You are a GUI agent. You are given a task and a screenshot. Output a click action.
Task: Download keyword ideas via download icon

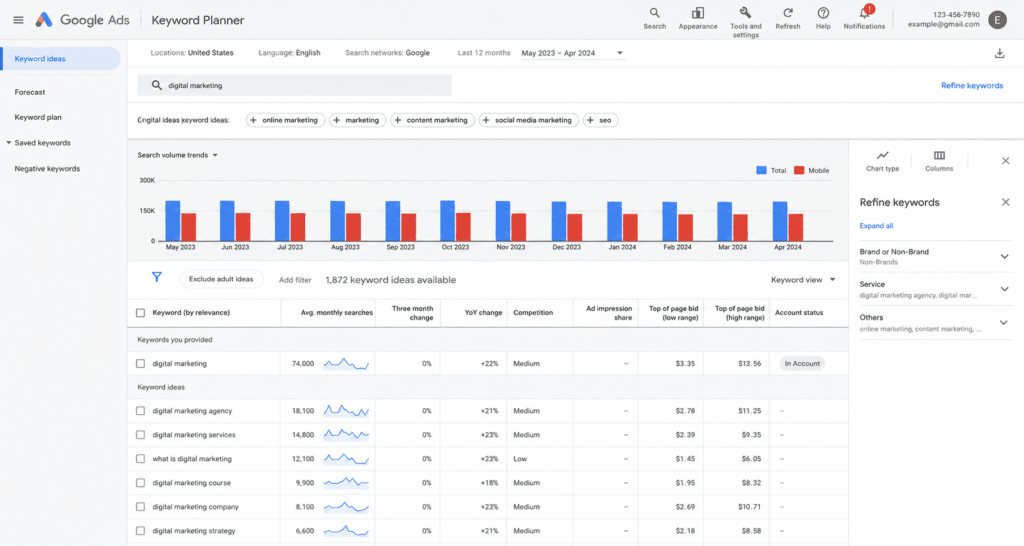click(999, 54)
